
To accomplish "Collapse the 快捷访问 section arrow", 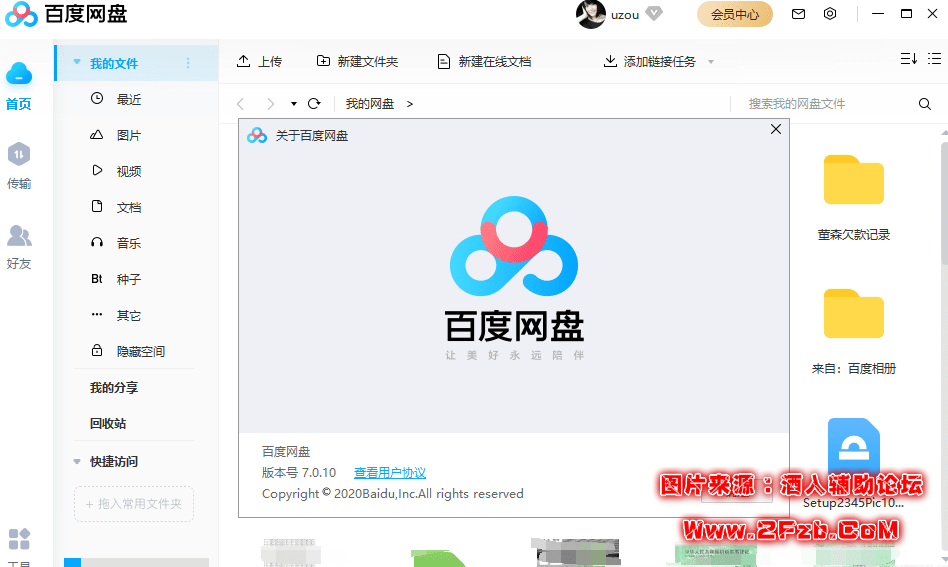I will (x=77, y=462).
